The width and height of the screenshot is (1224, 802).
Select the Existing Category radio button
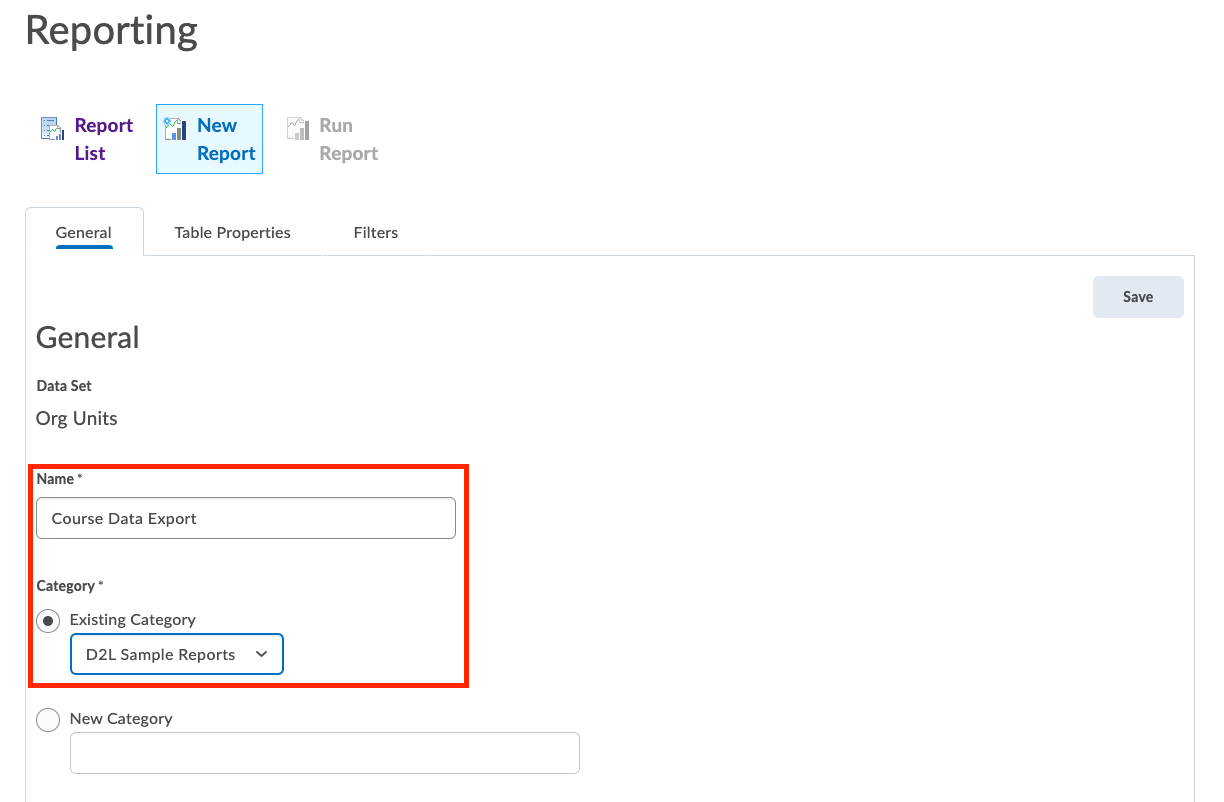[48, 620]
